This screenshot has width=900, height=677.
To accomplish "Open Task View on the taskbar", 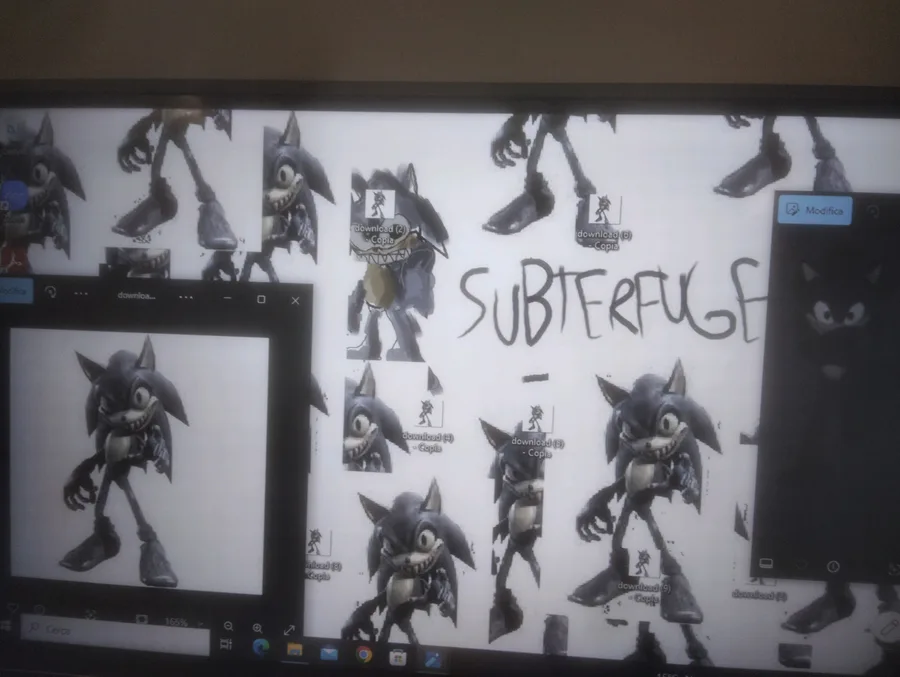I will tap(226, 644).
